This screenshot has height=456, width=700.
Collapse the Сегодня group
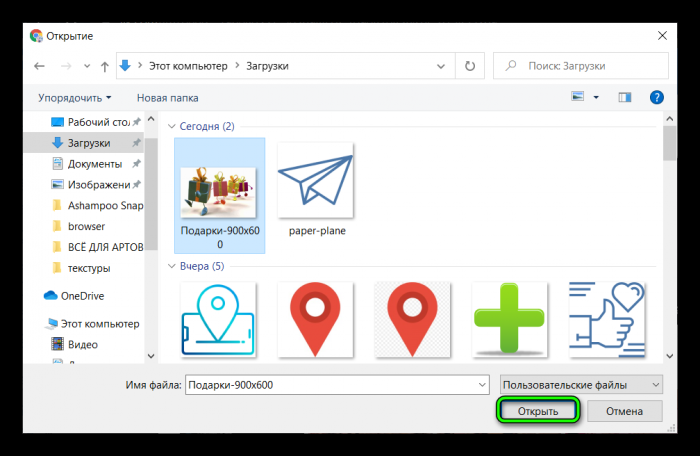pos(172,126)
